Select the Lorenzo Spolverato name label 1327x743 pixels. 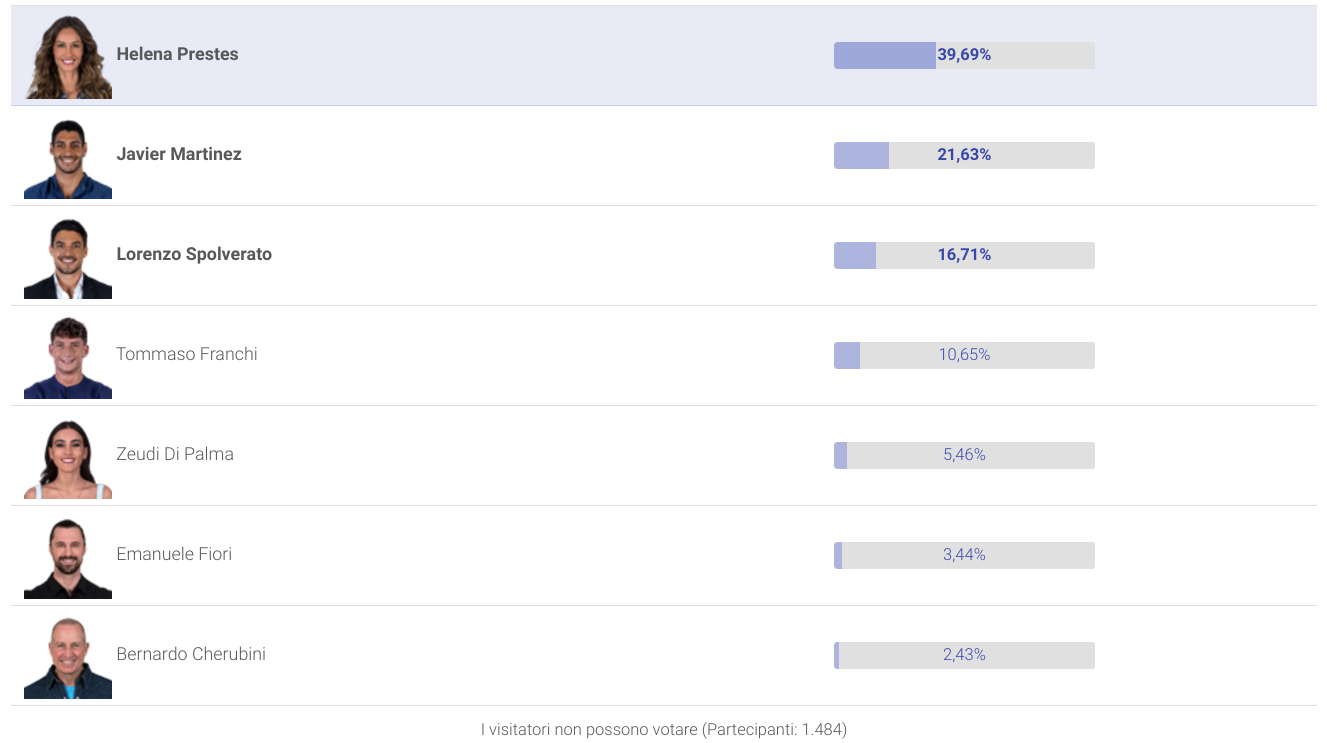pos(194,254)
